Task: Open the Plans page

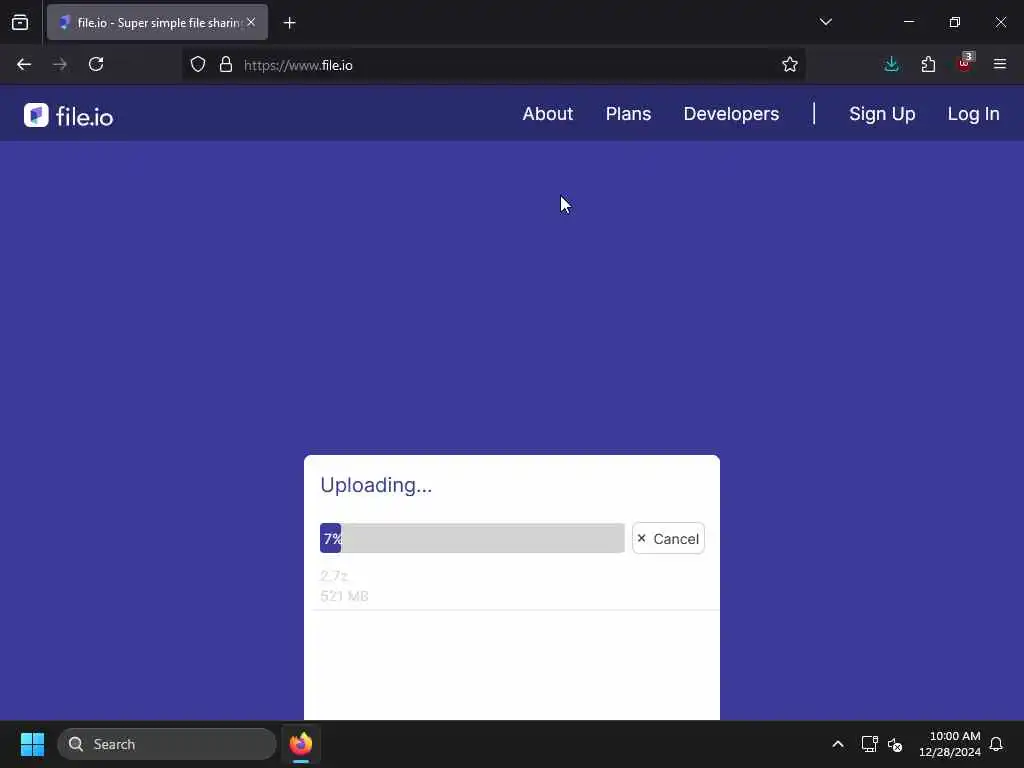Action: [x=628, y=114]
